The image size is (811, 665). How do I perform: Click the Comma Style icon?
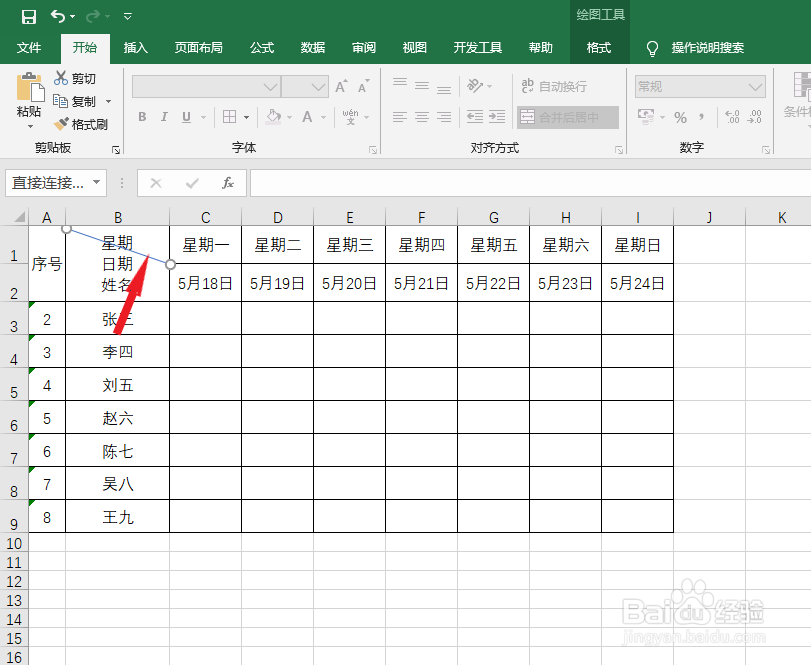[701, 117]
